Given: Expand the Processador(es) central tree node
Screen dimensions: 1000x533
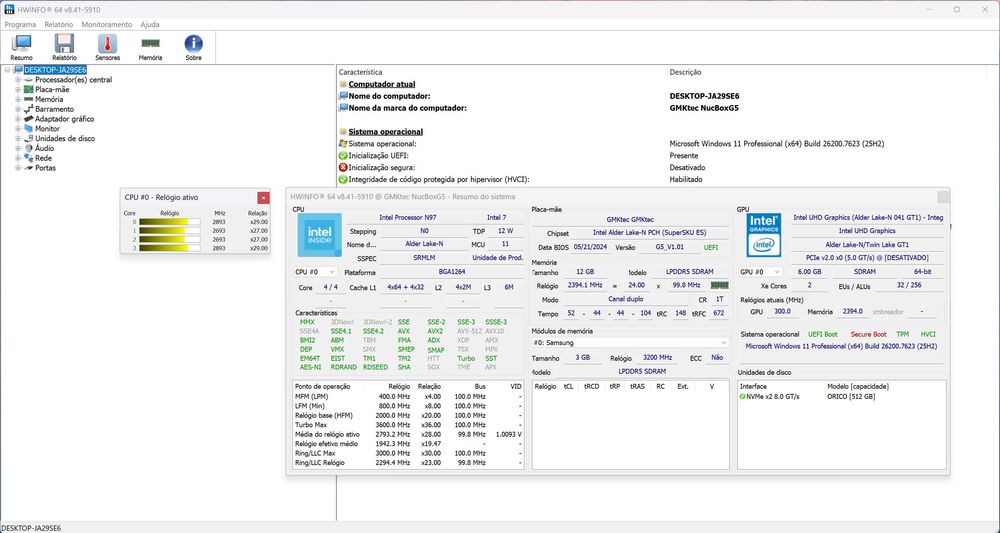Looking at the screenshot, I should (18, 80).
